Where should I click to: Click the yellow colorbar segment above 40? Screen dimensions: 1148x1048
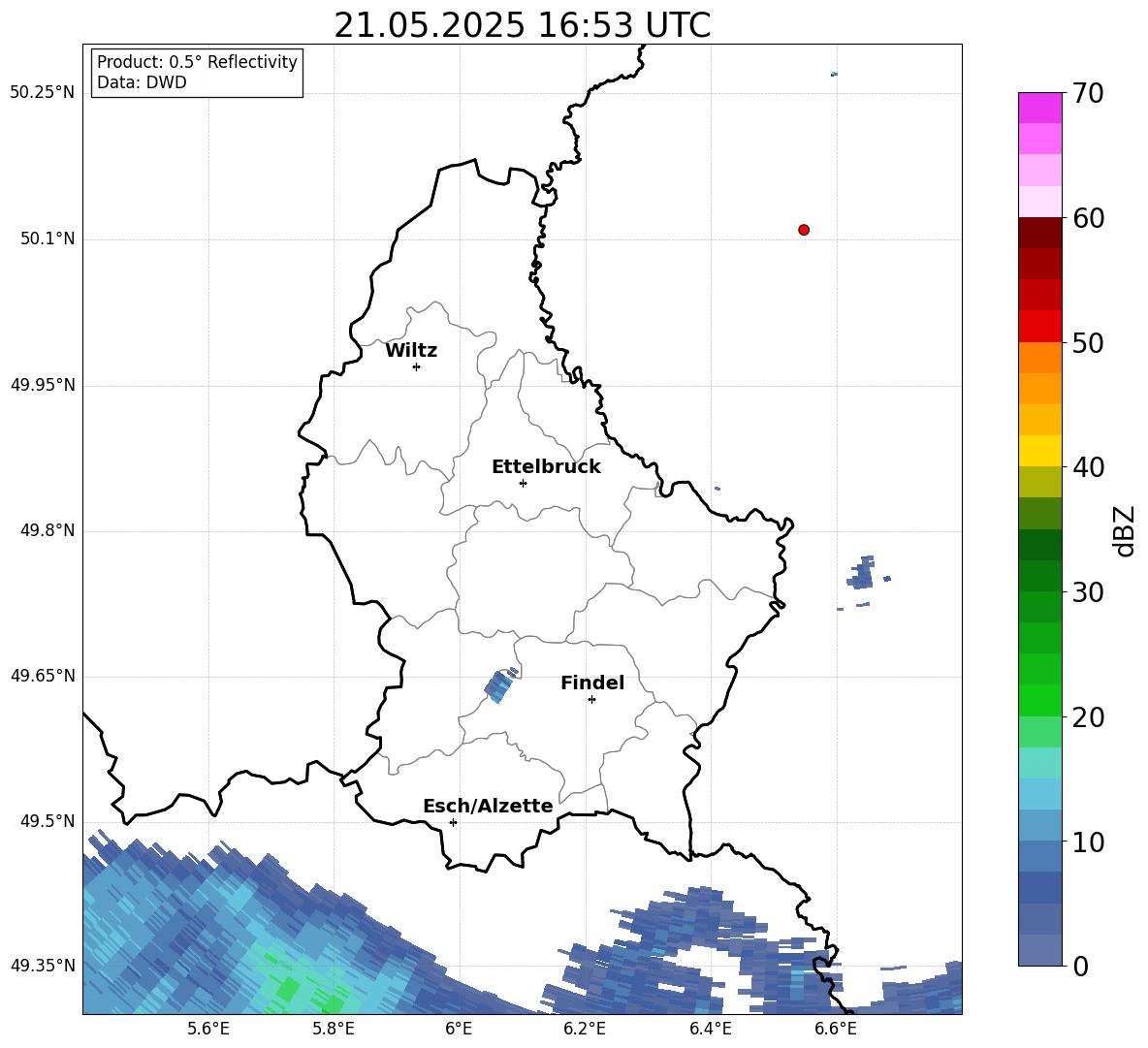(1039, 451)
